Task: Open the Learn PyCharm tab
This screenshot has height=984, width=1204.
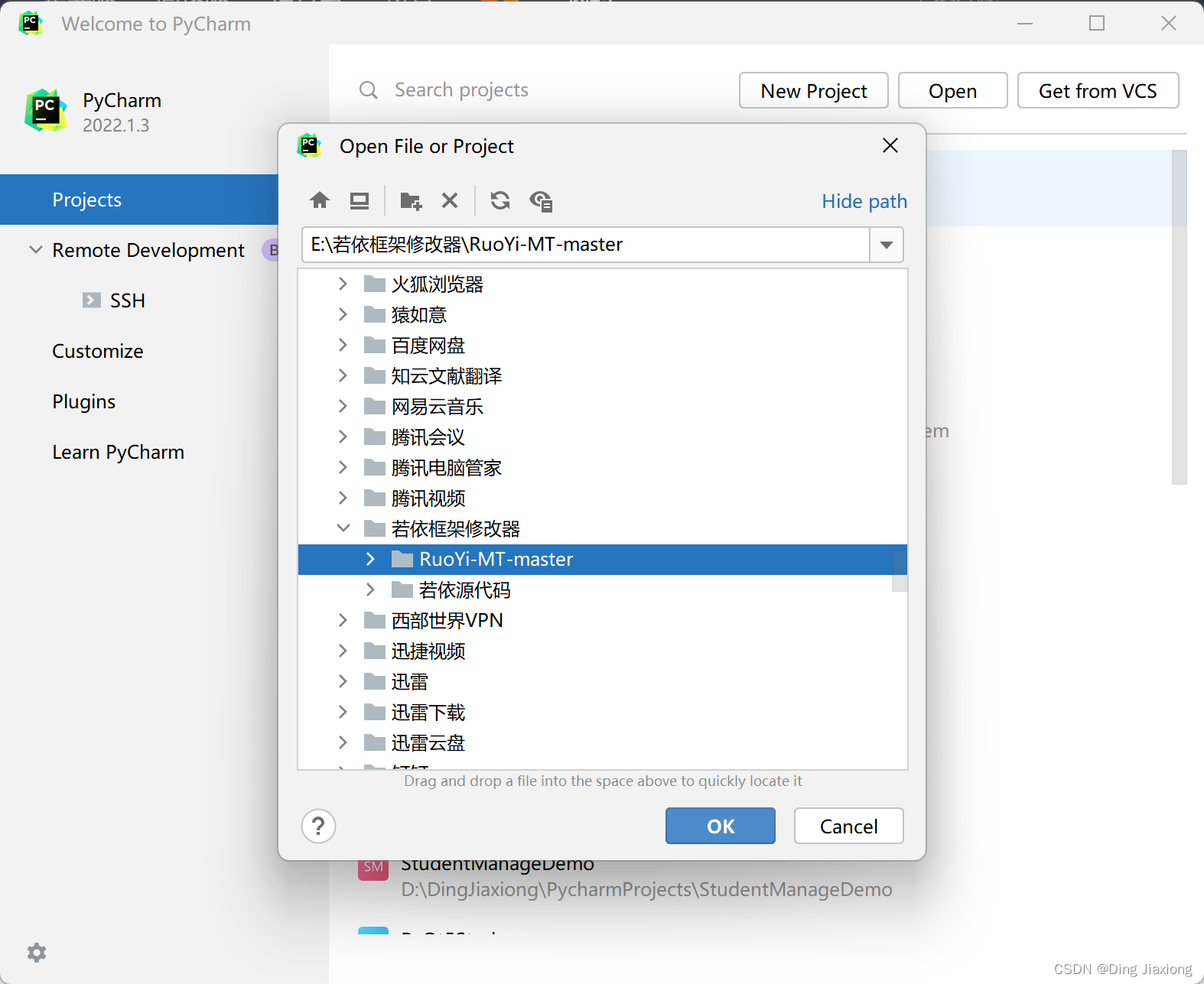Action: [119, 452]
